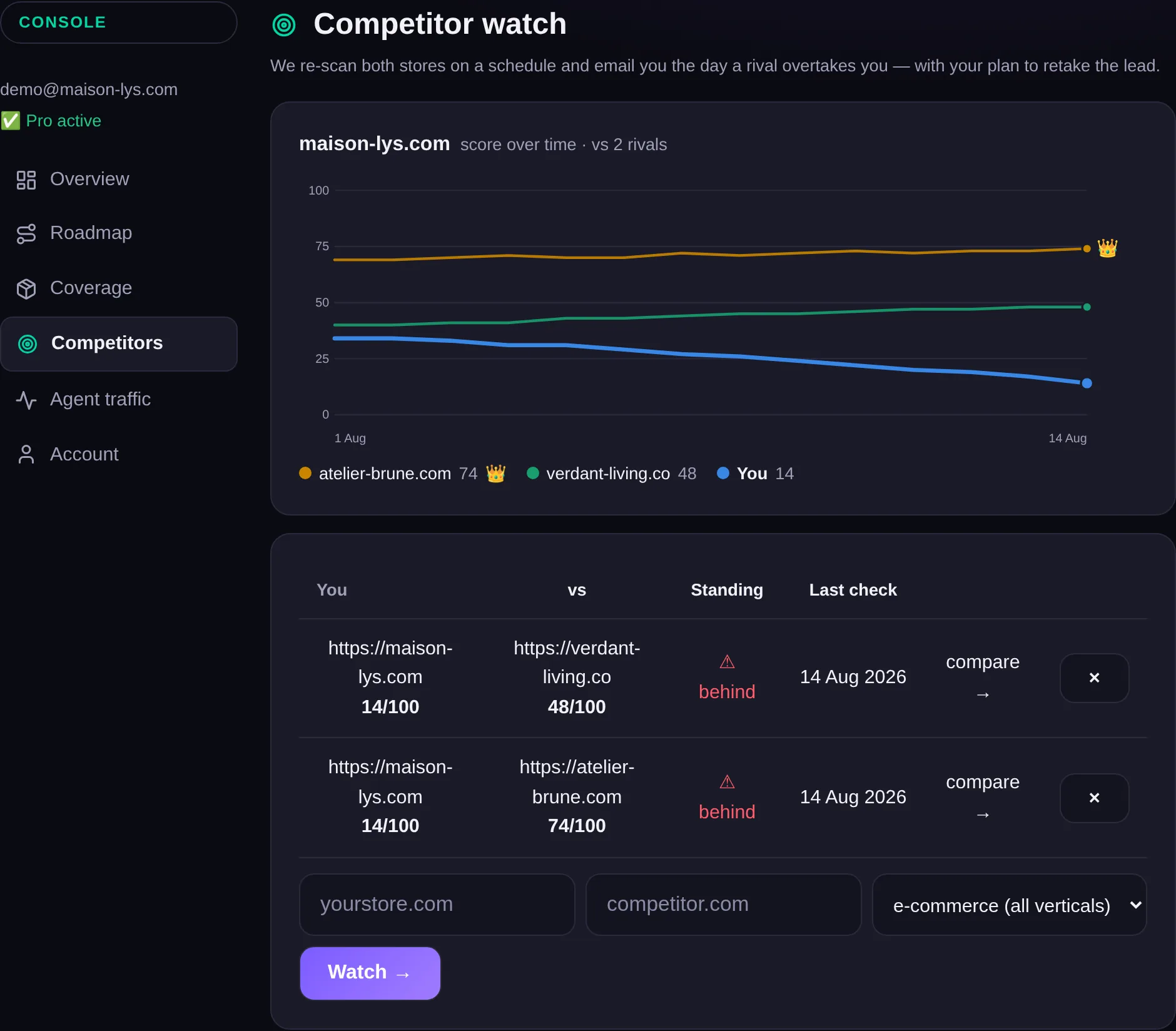Click the Competitors target icon in sidebar
The width and height of the screenshot is (1176, 1031).
(28, 343)
